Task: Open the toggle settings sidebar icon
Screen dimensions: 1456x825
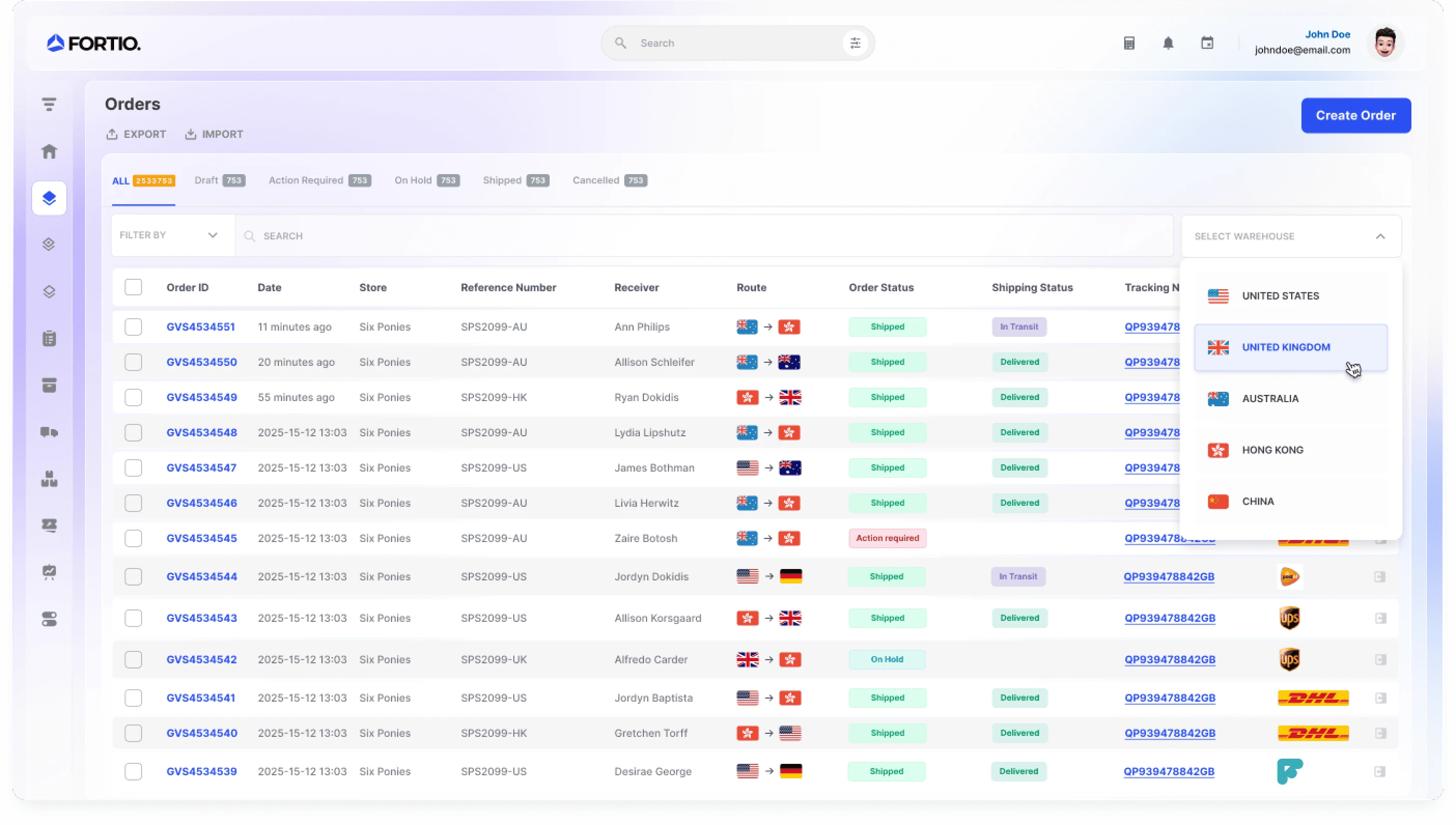Action: [49, 619]
